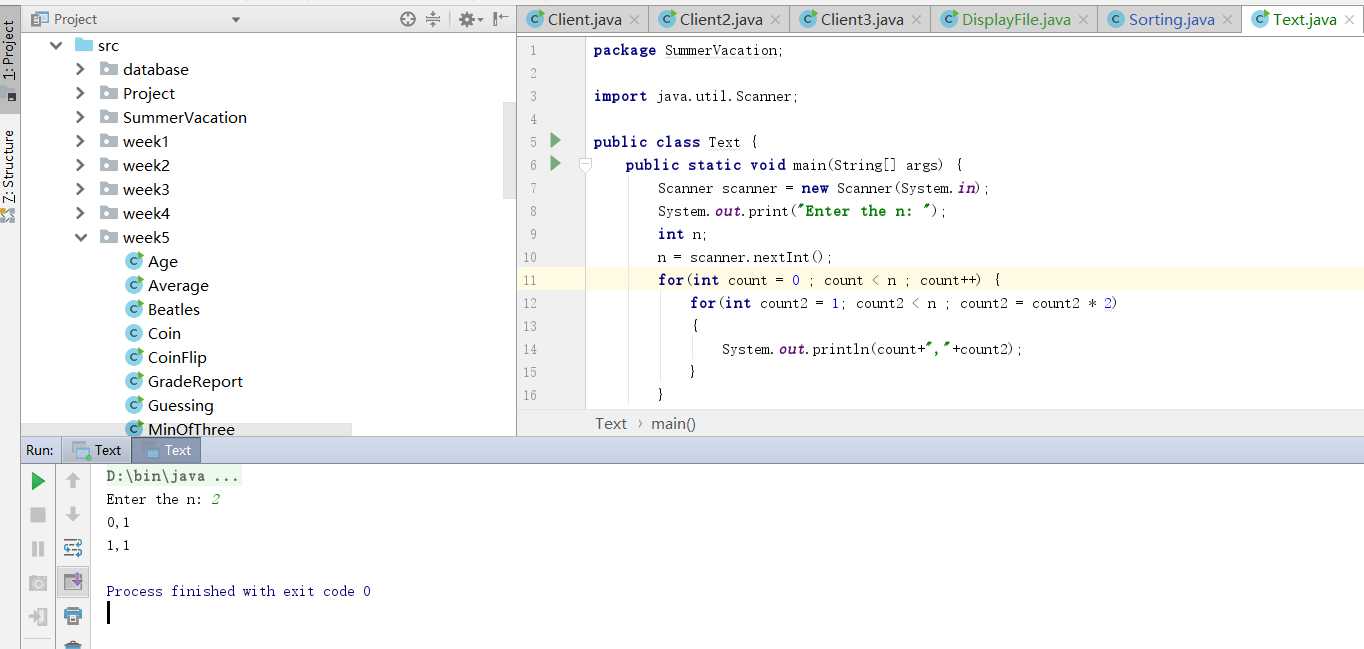Click the Project tree vertical scrollbar
This screenshot has height=649, width=1364.
click(x=509, y=150)
